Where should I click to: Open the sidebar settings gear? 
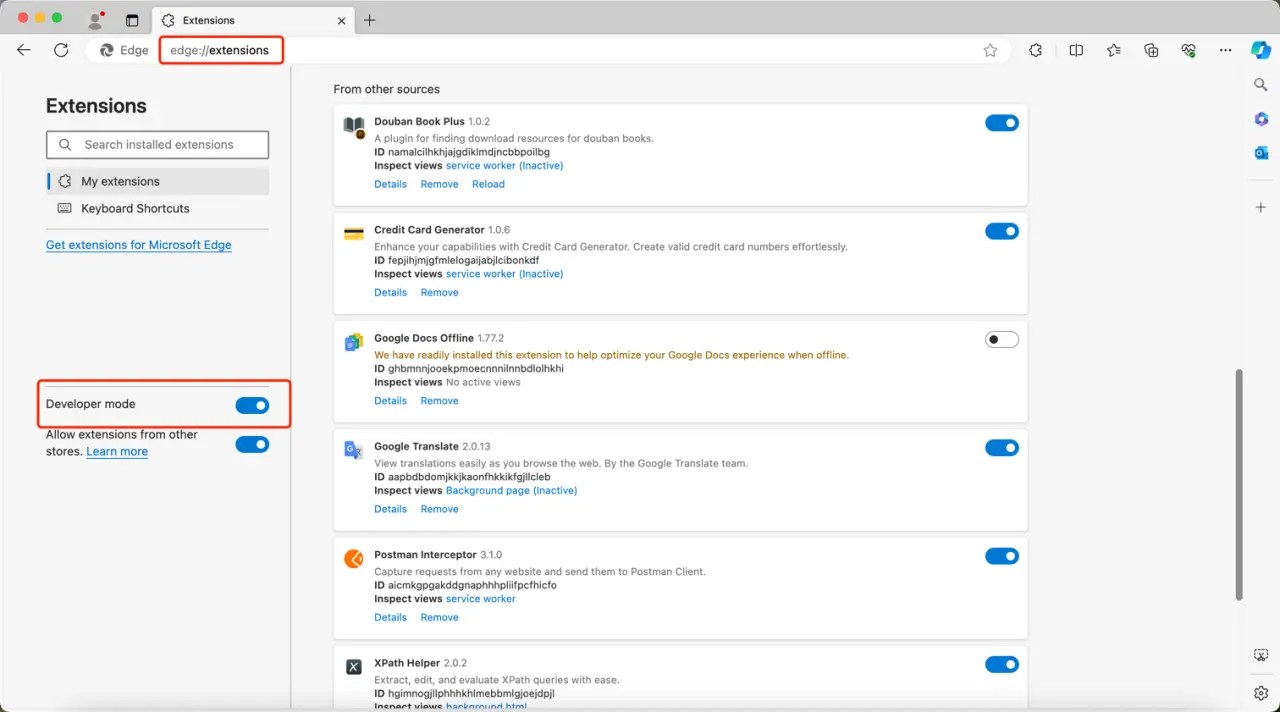[1261, 693]
